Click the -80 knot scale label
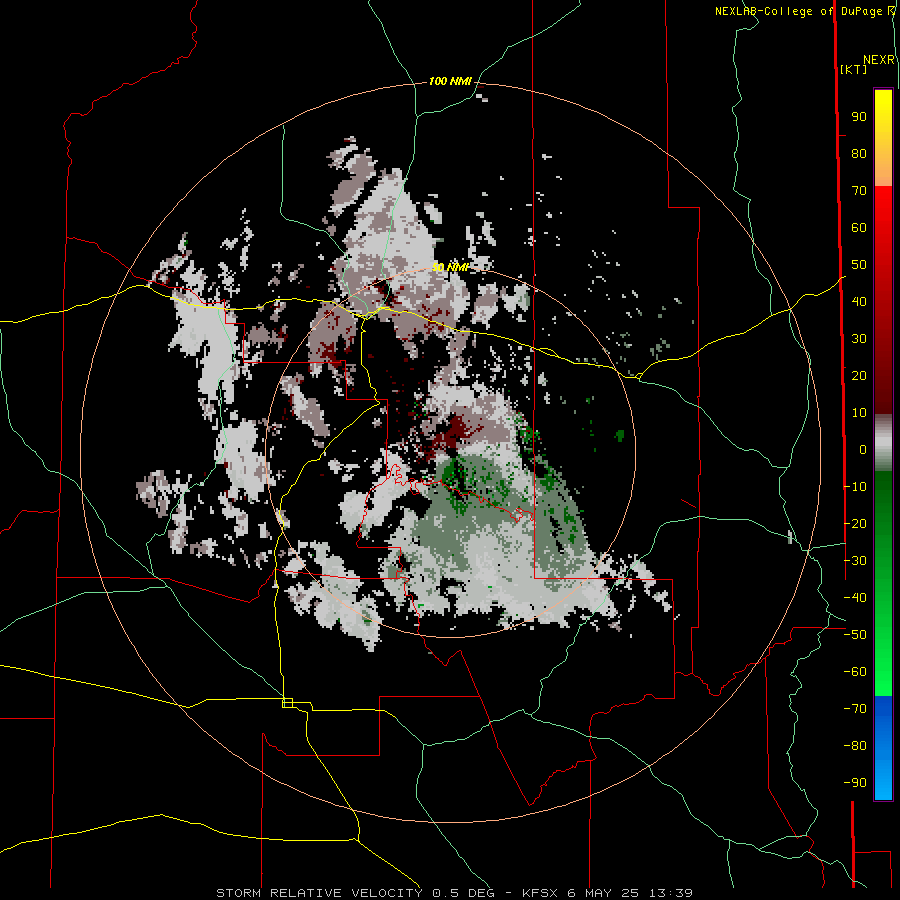The width and height of the screenshot is (900, 900). click(855, 746)
